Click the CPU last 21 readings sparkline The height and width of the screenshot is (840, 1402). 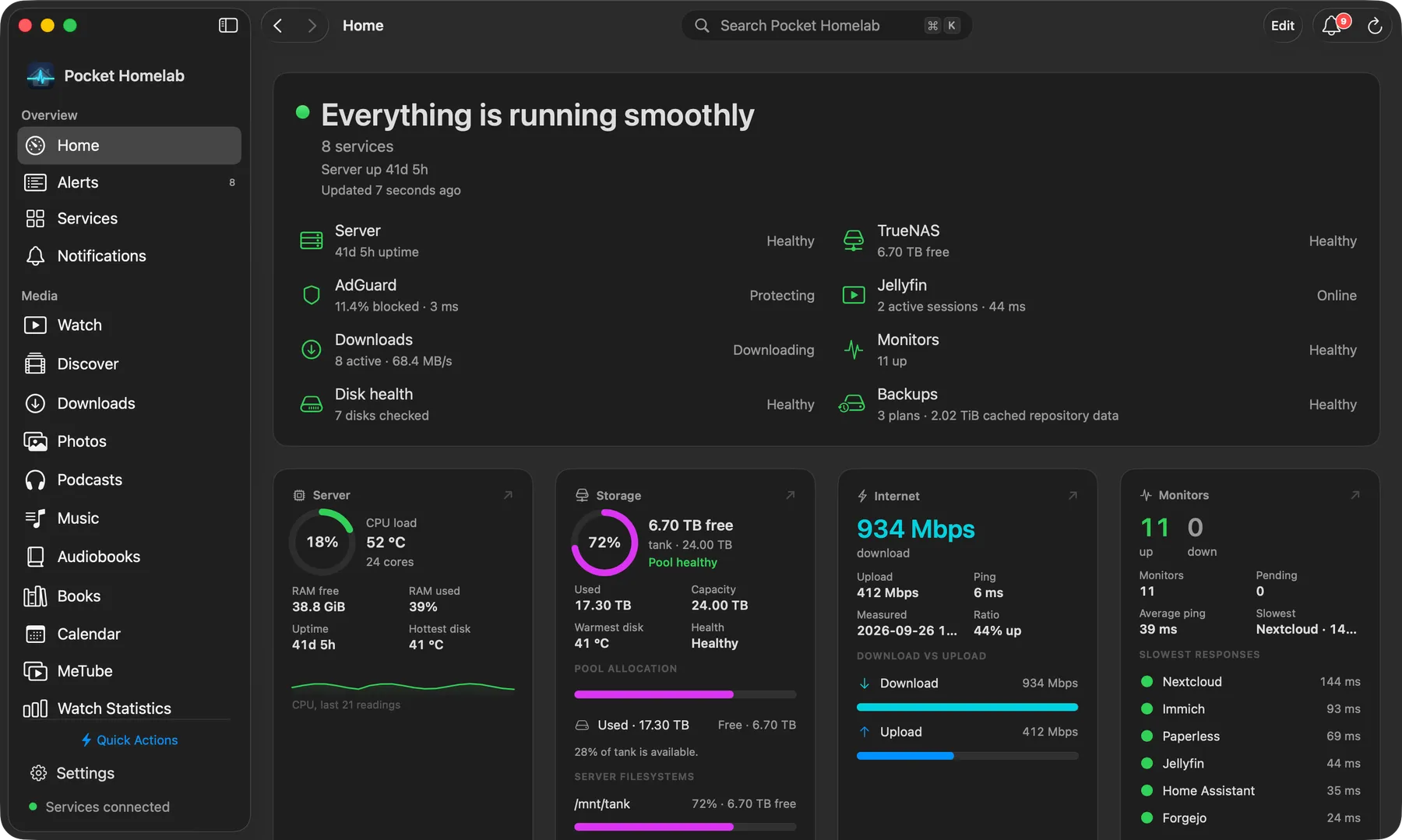[x=403, y=687]
